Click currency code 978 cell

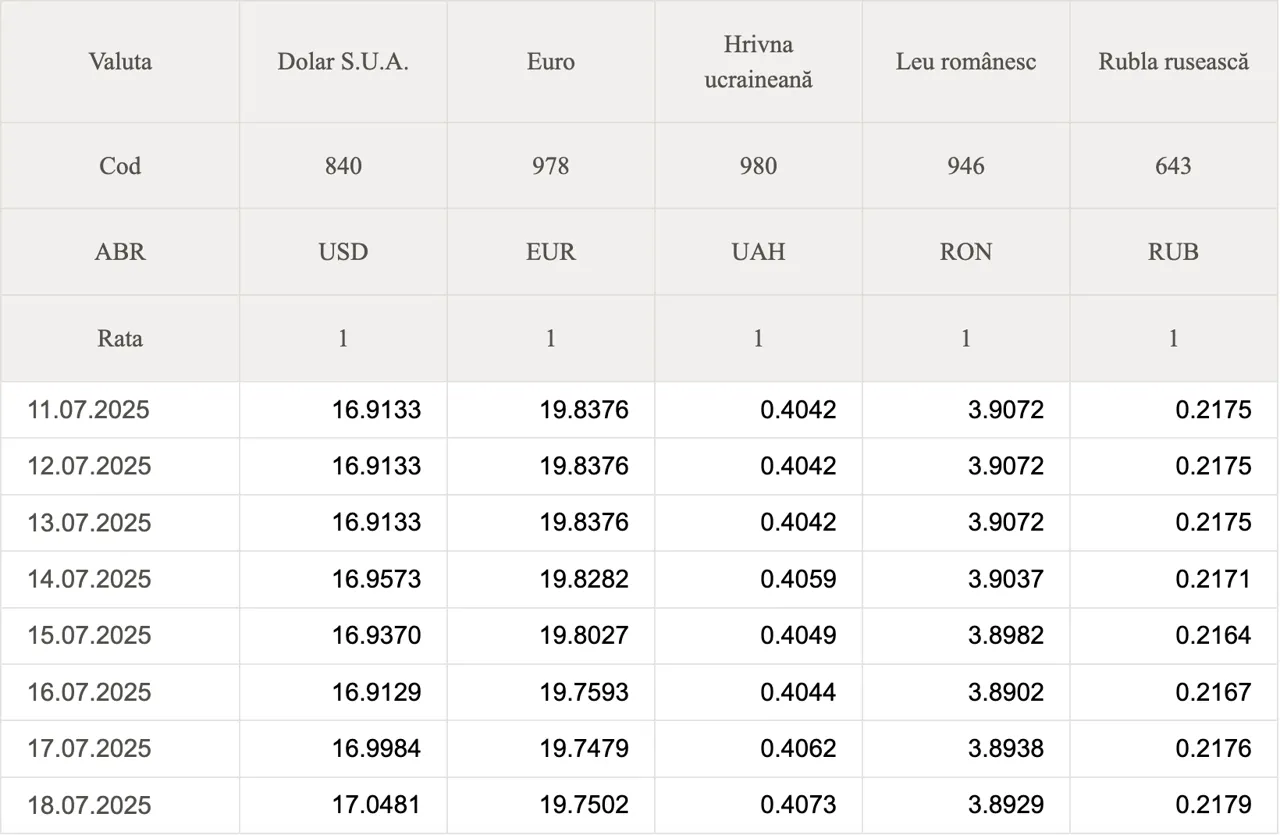[551, 166]
